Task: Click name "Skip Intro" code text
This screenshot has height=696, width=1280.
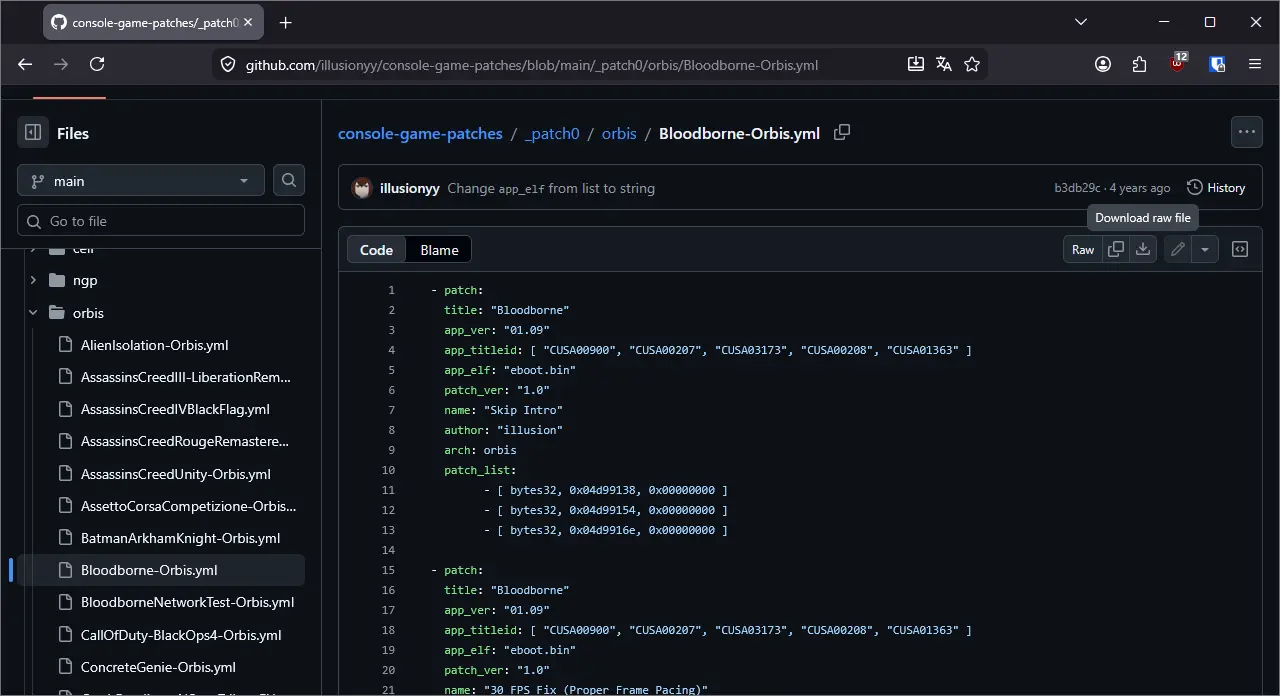Action: [504, 410]
